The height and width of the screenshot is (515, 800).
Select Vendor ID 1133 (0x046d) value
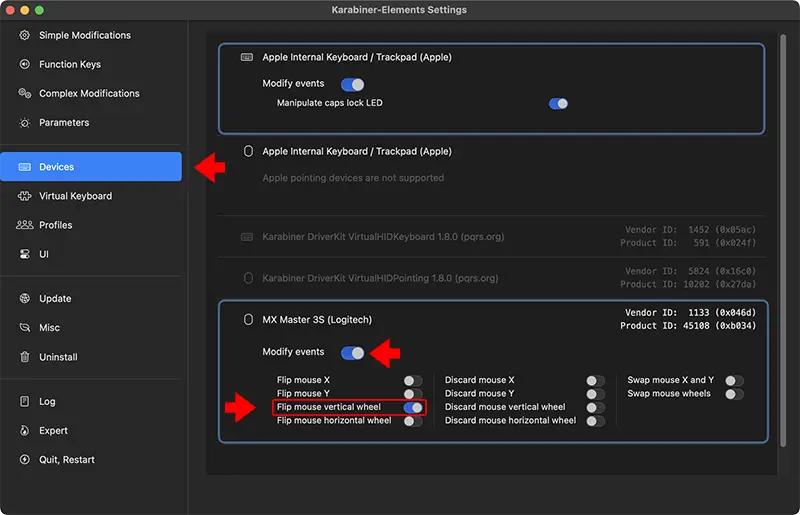point(722,312)
